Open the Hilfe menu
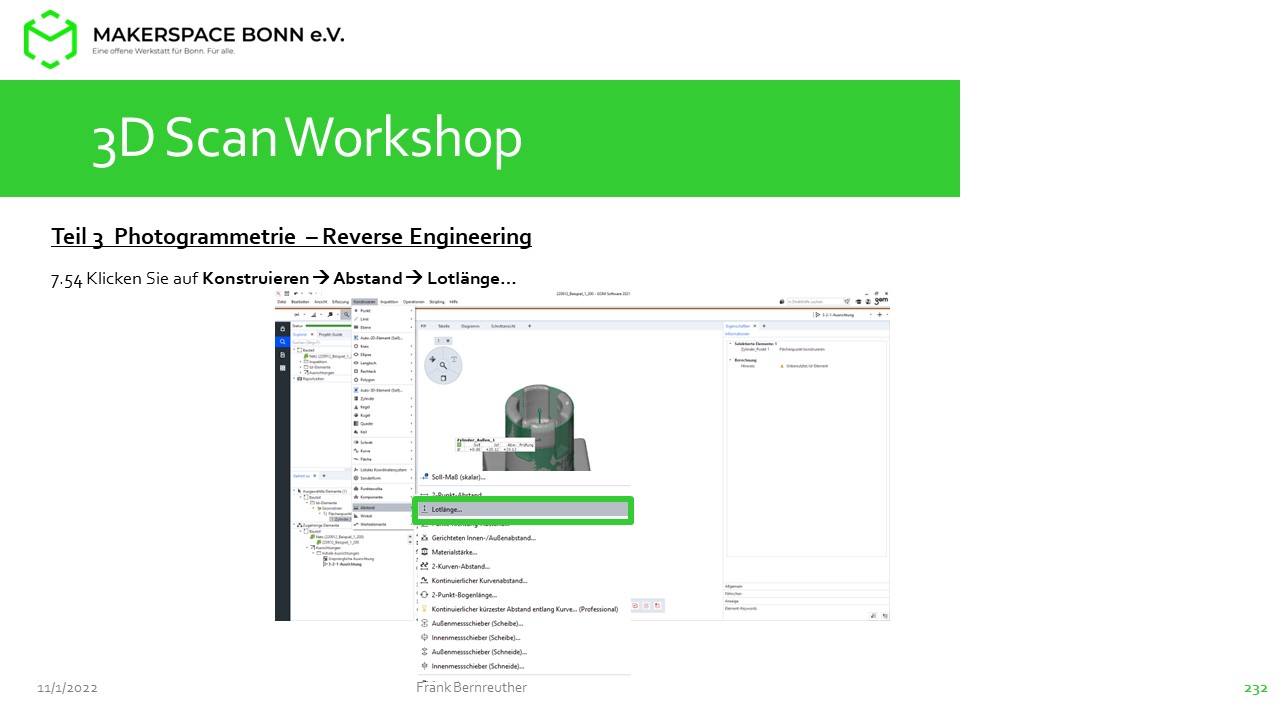This screenshot has width=1280, height=720. click(454, 302)
